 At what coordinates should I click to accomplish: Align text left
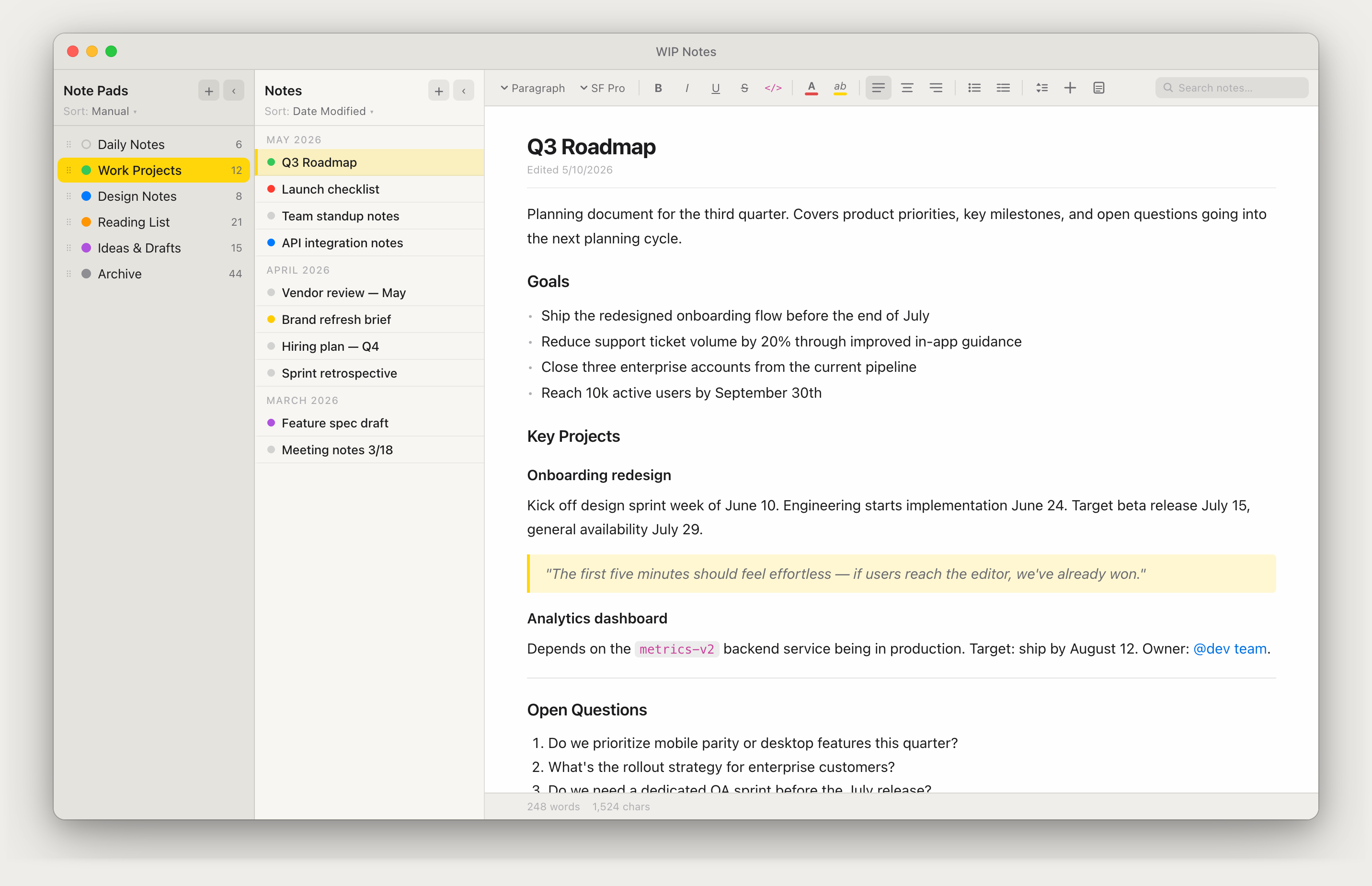(x=878, y=88)
